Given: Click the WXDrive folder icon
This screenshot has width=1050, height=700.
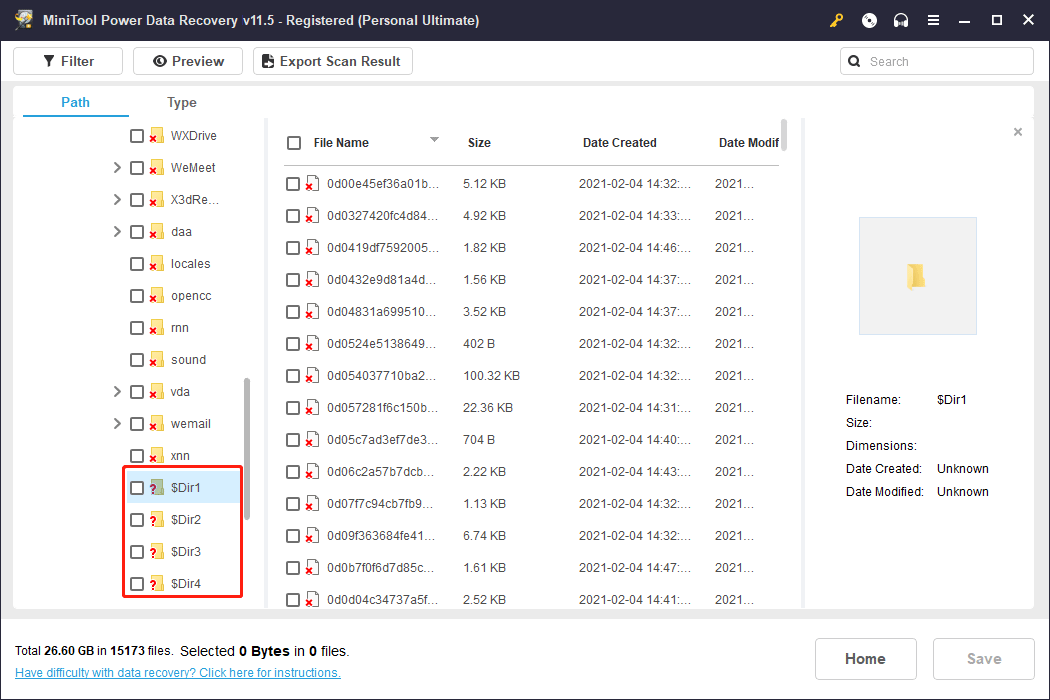Looking at the screenshot, I should (x=157, y=136).
